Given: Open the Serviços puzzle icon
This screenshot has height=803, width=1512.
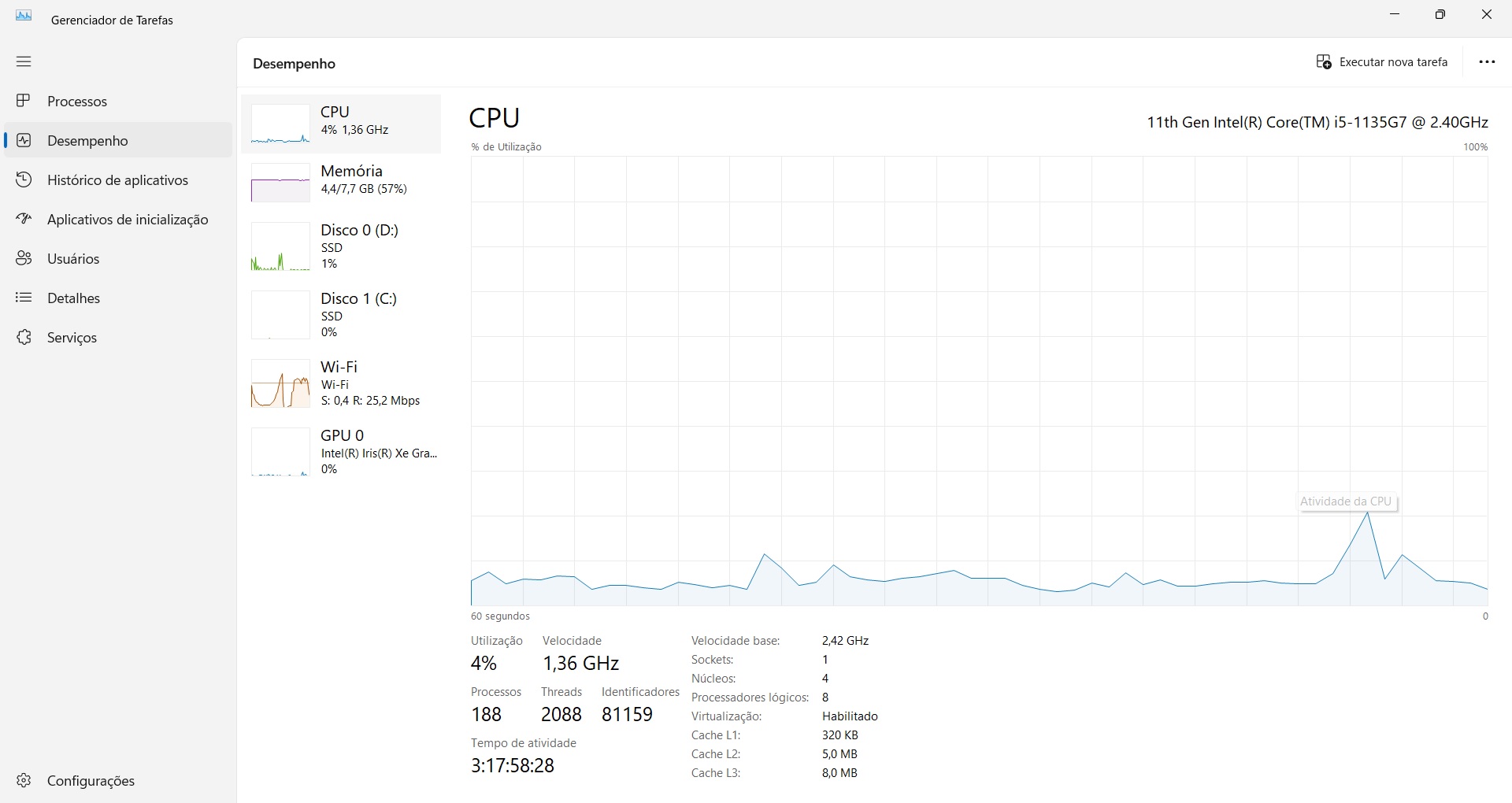Looking at the screenshot, I should click(x=24, y=337).
